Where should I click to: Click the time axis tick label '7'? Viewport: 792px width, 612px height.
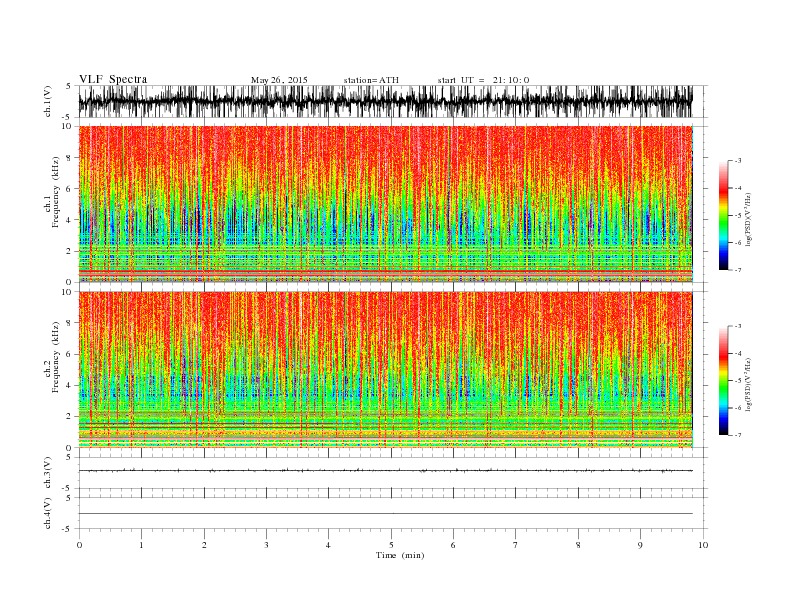pos(516,545)
